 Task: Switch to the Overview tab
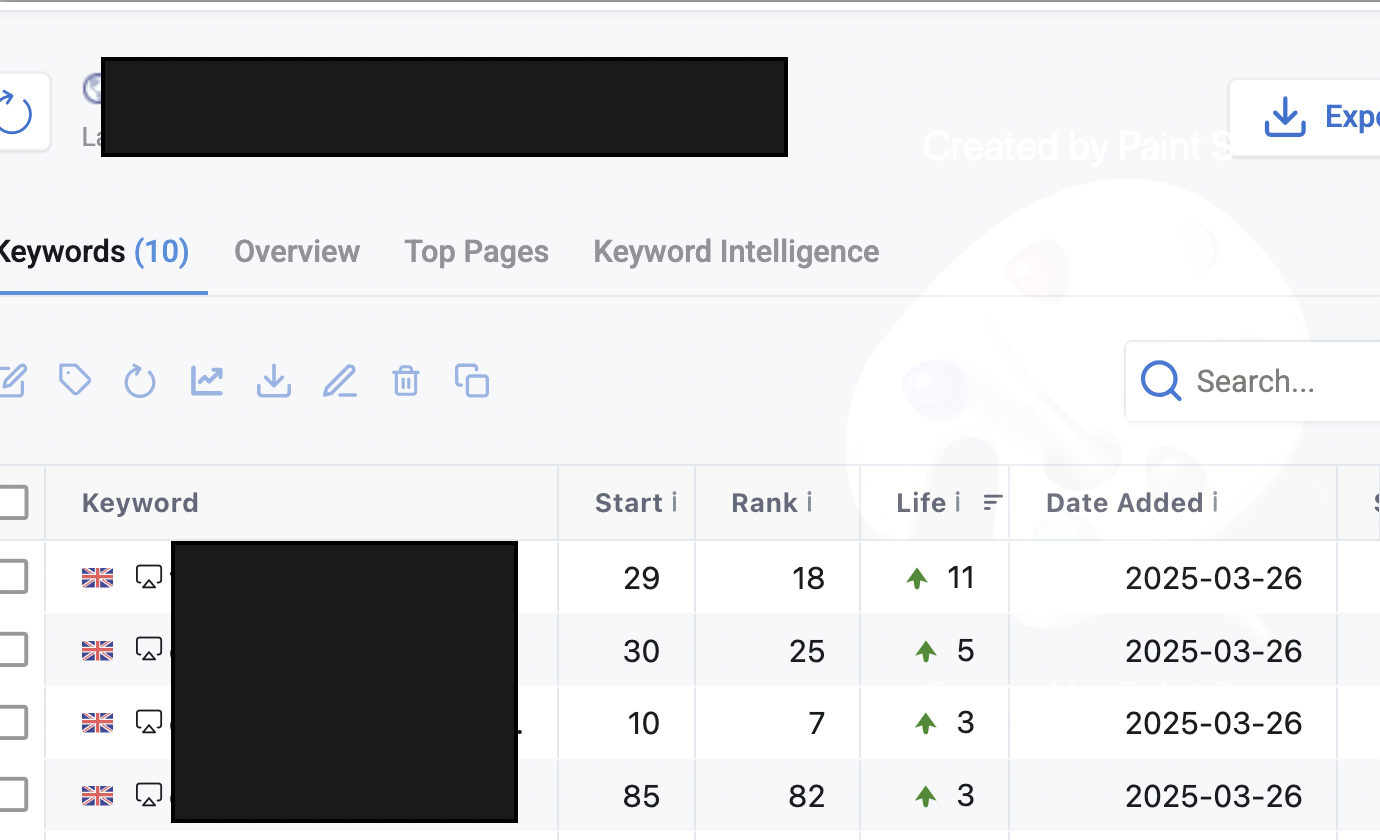[297, 251]
